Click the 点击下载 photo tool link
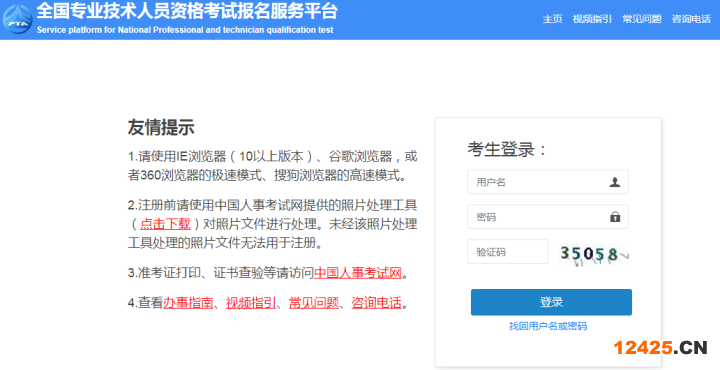The height and width of the screenshot is (370, 720). point(165,224)
